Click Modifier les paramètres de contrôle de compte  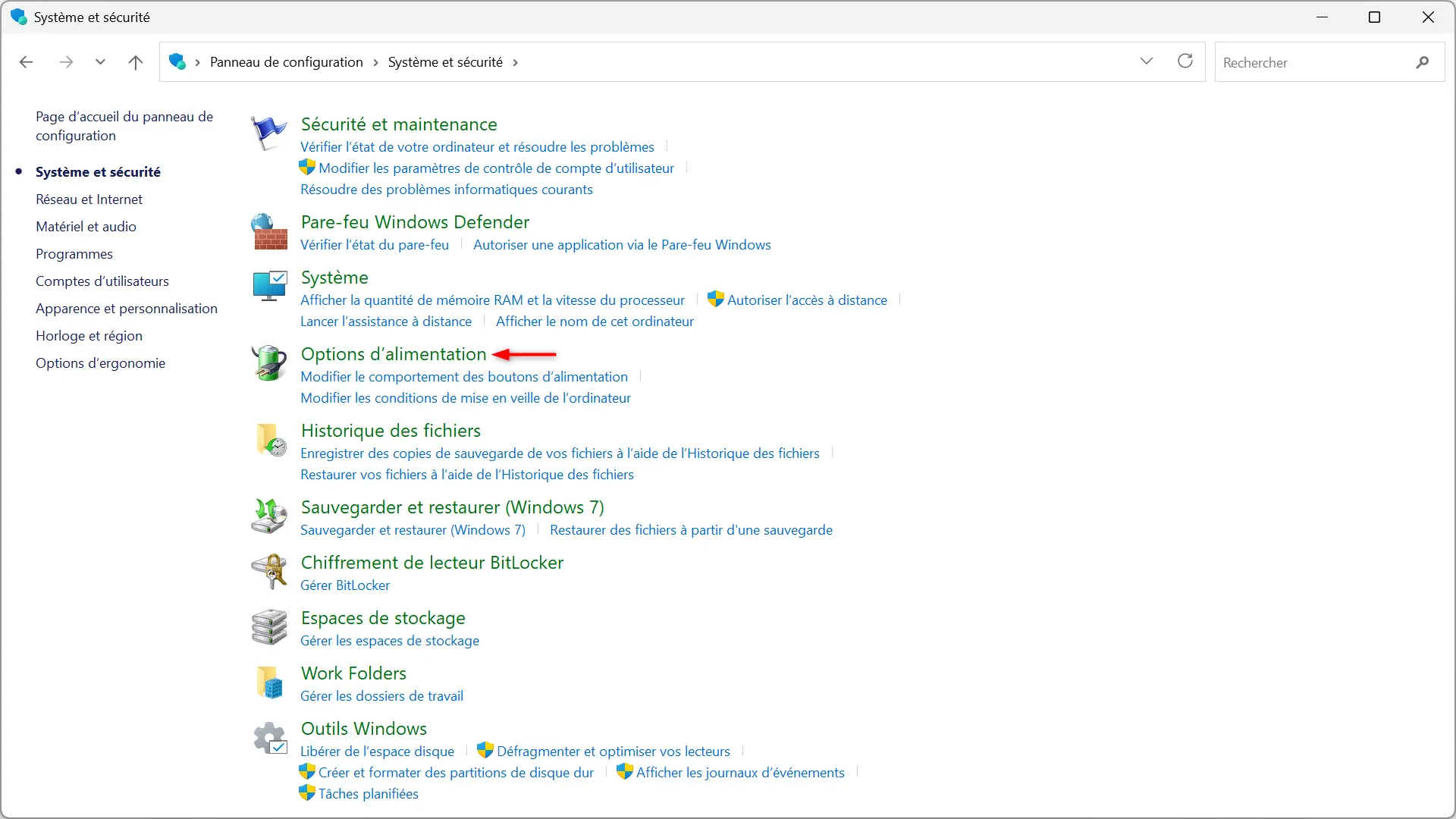496,168
